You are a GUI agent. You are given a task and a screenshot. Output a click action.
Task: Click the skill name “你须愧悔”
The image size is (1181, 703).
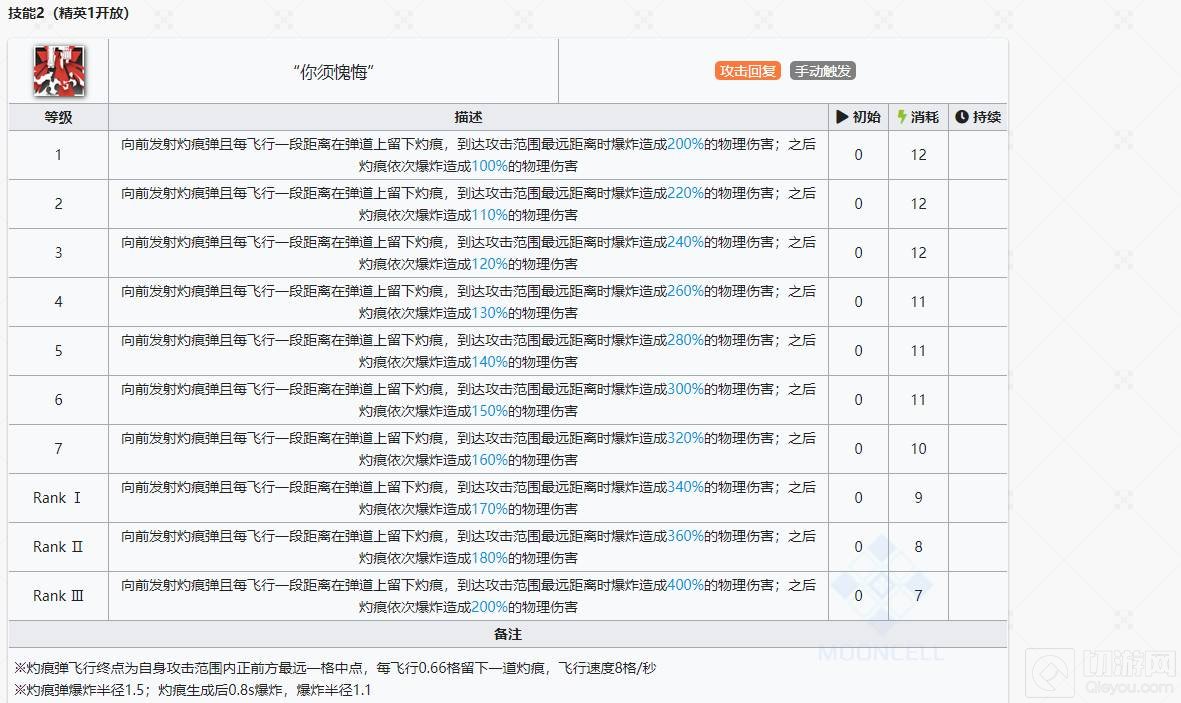333,72
